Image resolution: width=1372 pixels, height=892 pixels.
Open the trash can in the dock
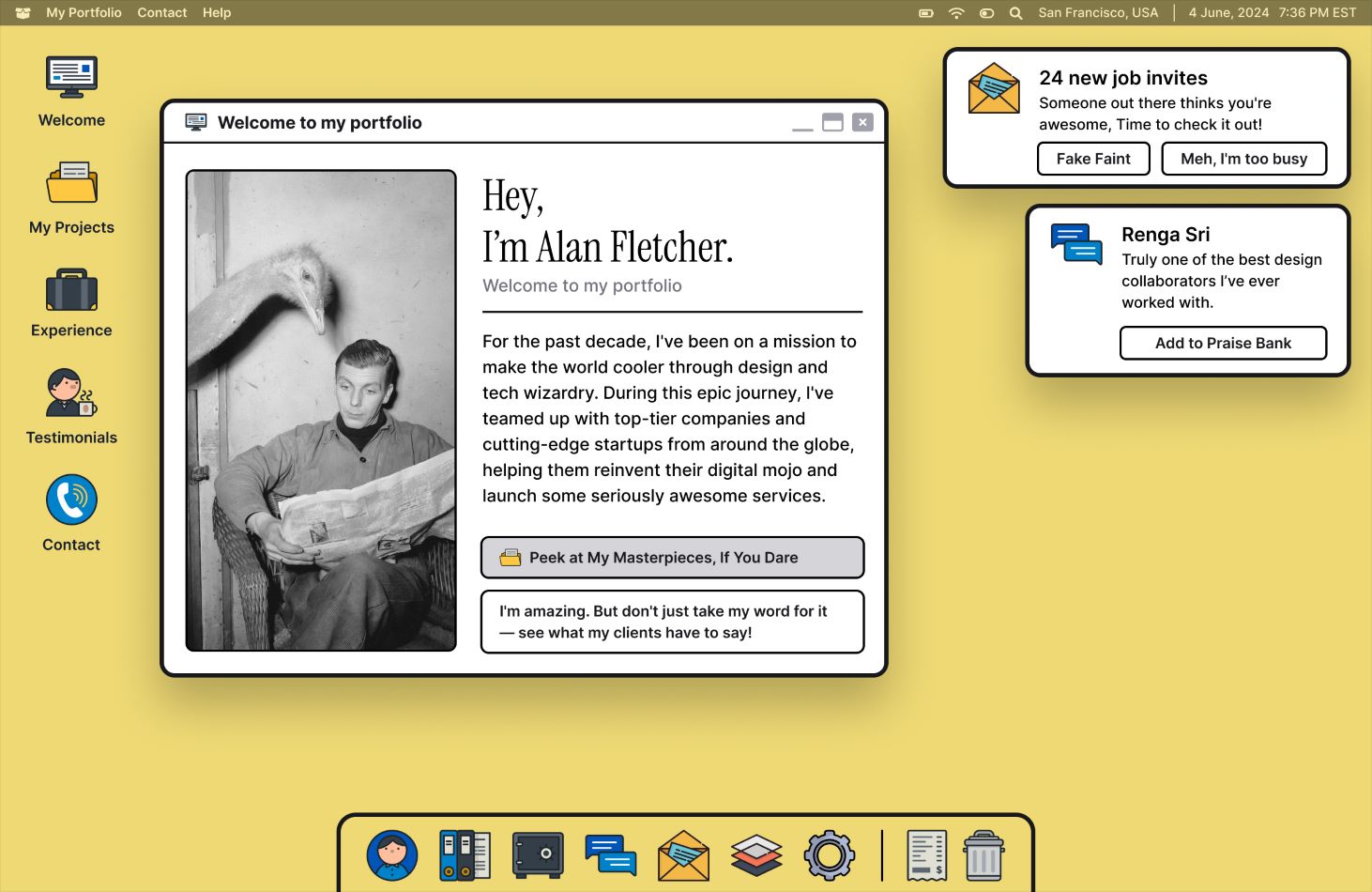click(x=983, y=855)
